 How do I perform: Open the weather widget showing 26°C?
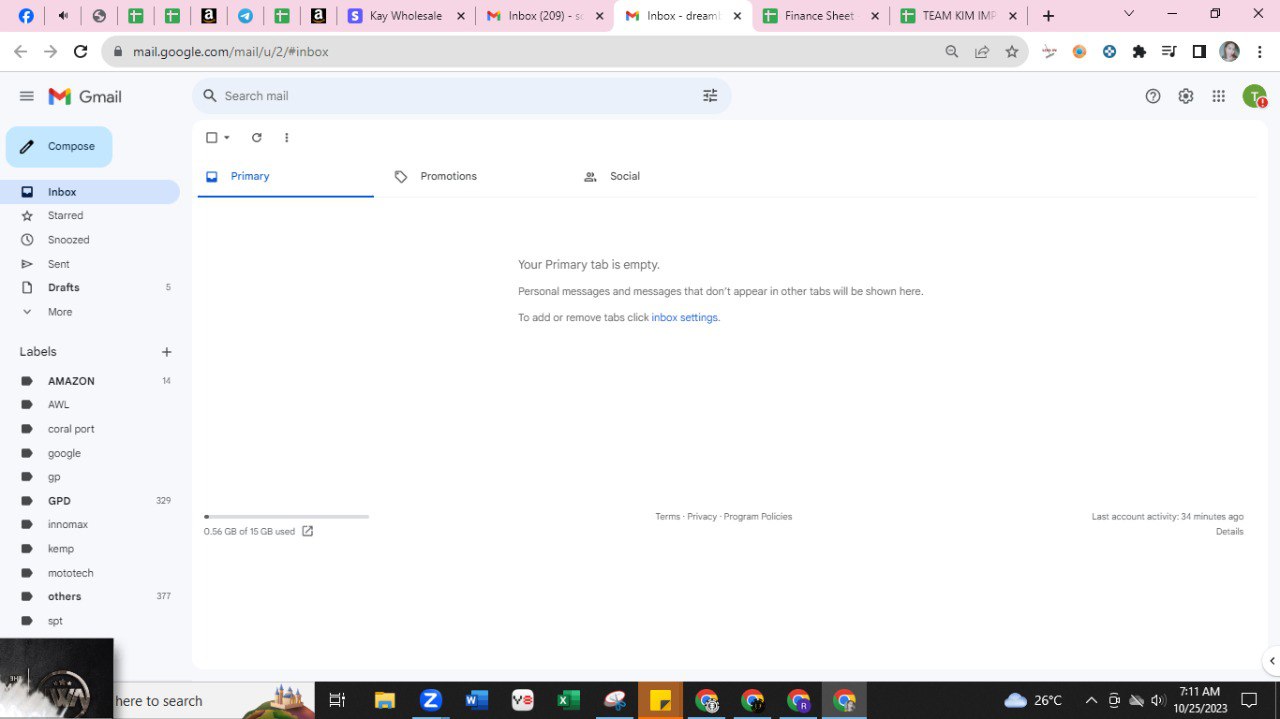click(x=1033, y=700)
